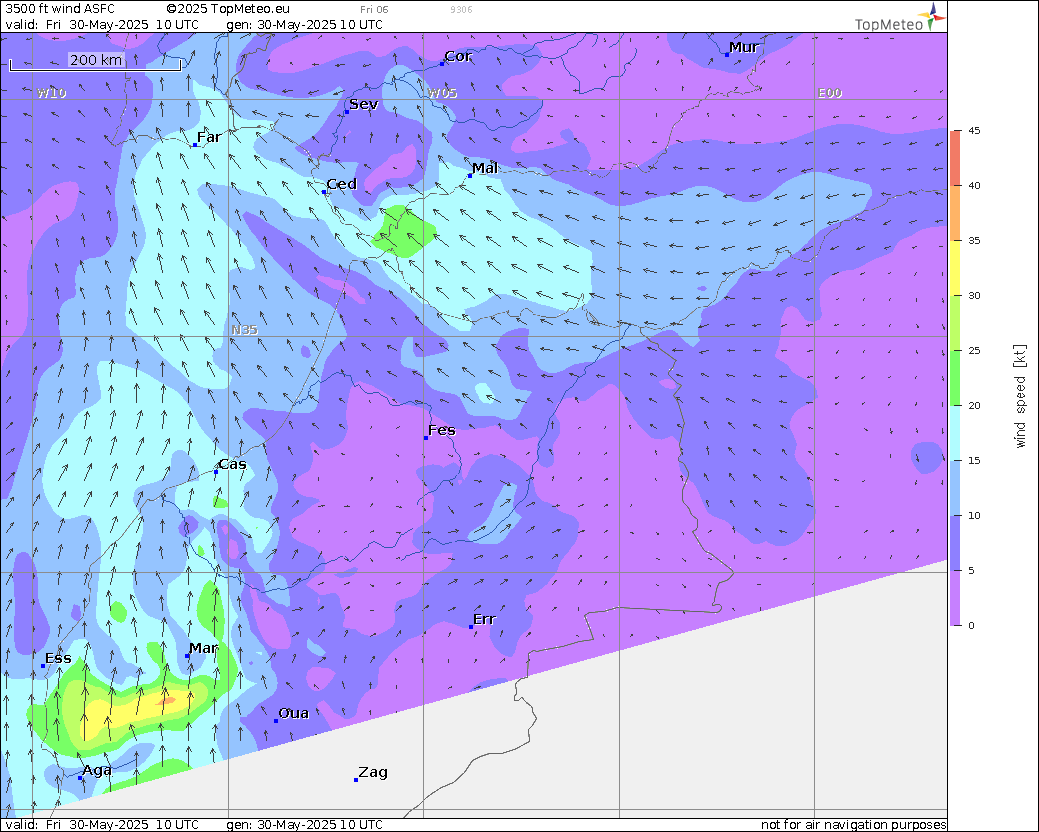The height and width of the screenshot is (832, 1039).
Task: Click the bottom gen: 30-May-2025 10 UTC text
Action: click(305, 825)
